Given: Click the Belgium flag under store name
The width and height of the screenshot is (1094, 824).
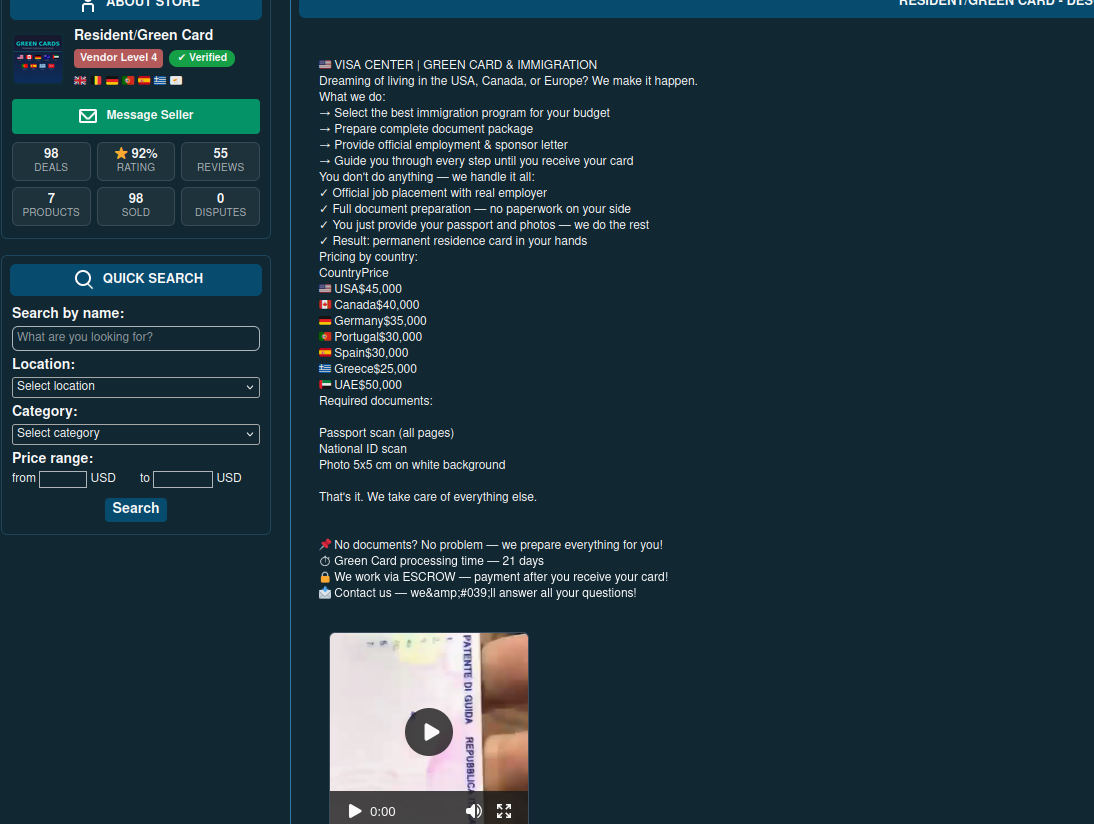Looking at the screenshot, I should [97, 80].
